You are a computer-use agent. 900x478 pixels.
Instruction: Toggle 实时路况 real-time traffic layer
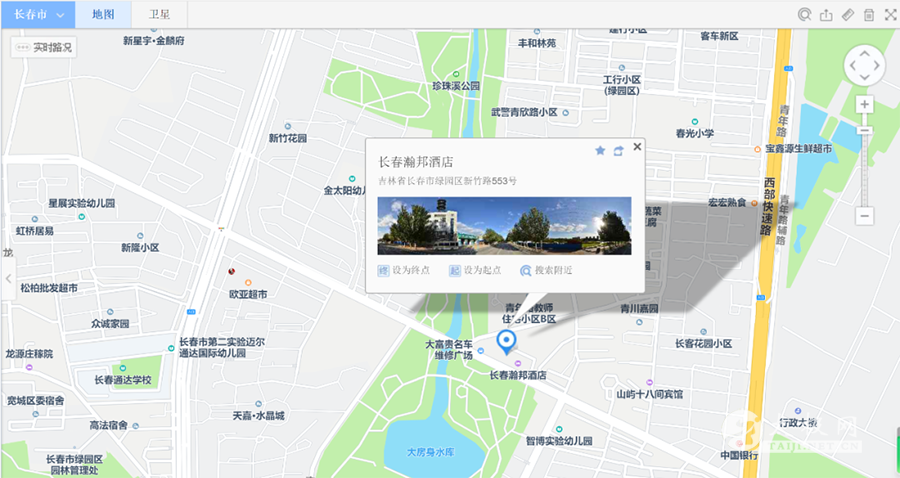point(43,47)
